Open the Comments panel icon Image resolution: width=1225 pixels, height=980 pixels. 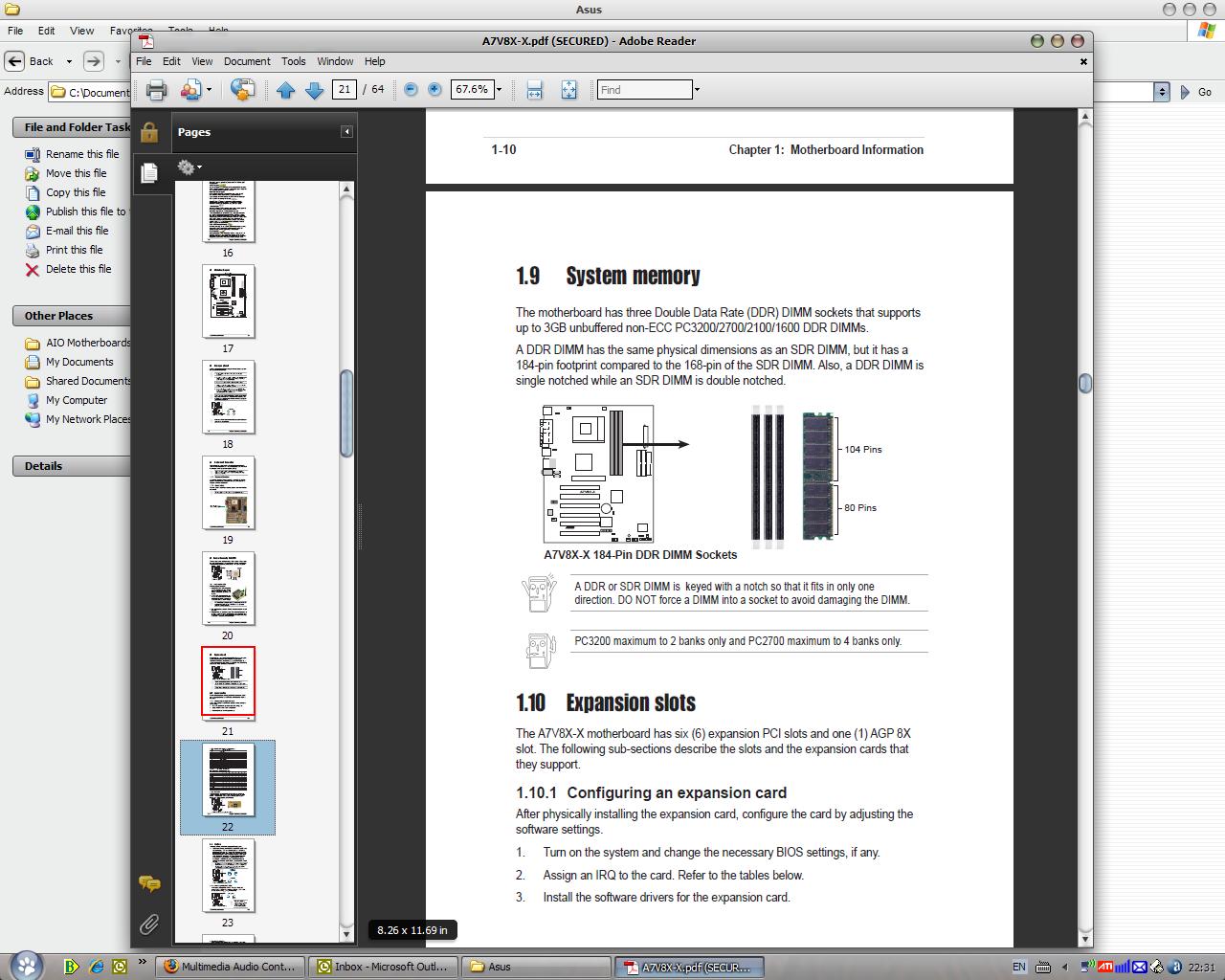149,883
